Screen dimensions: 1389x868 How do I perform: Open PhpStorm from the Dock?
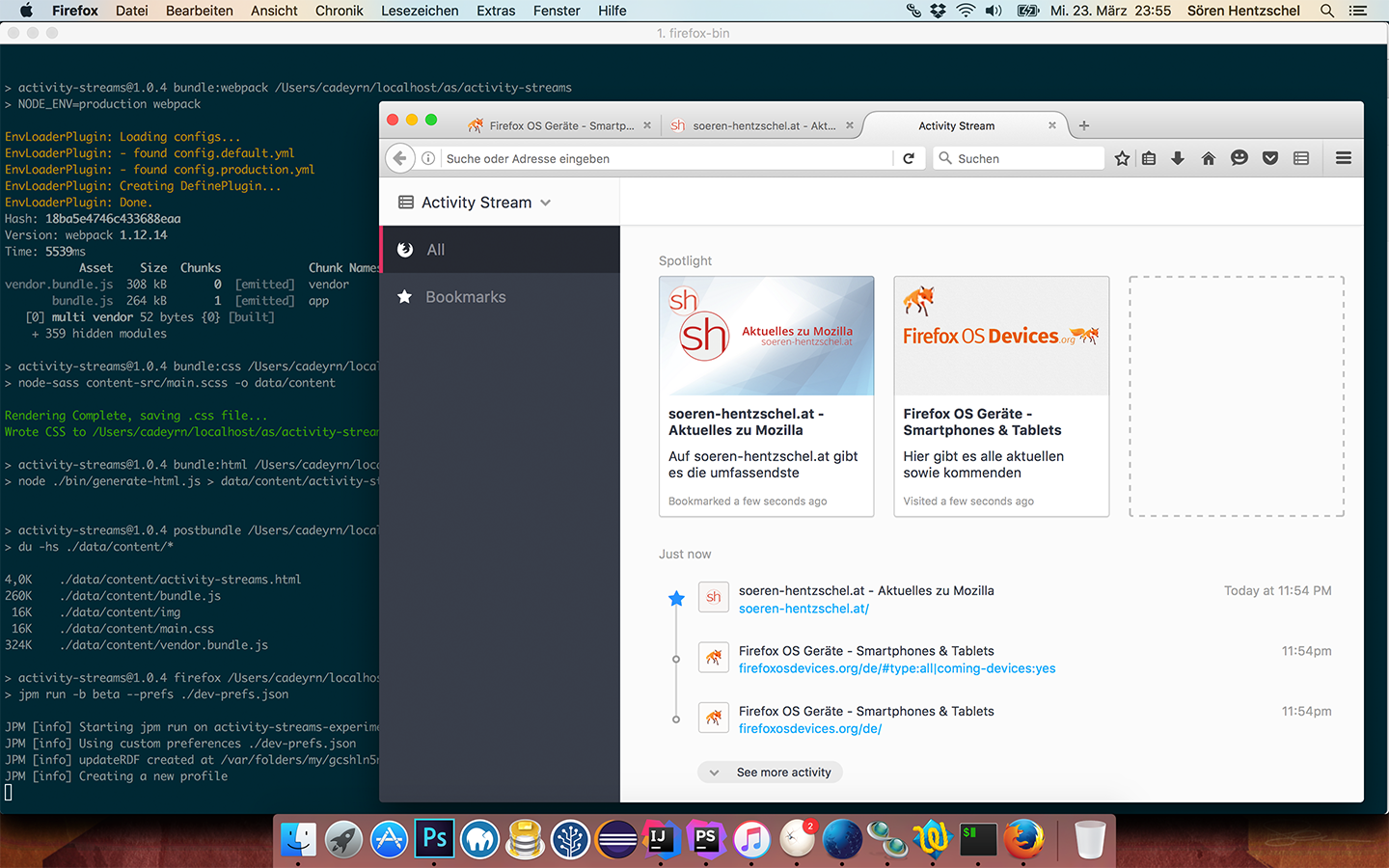(x=706, y=839)
